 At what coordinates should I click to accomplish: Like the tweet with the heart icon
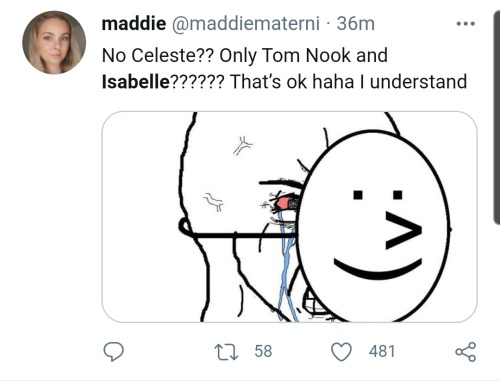[341, 352]
